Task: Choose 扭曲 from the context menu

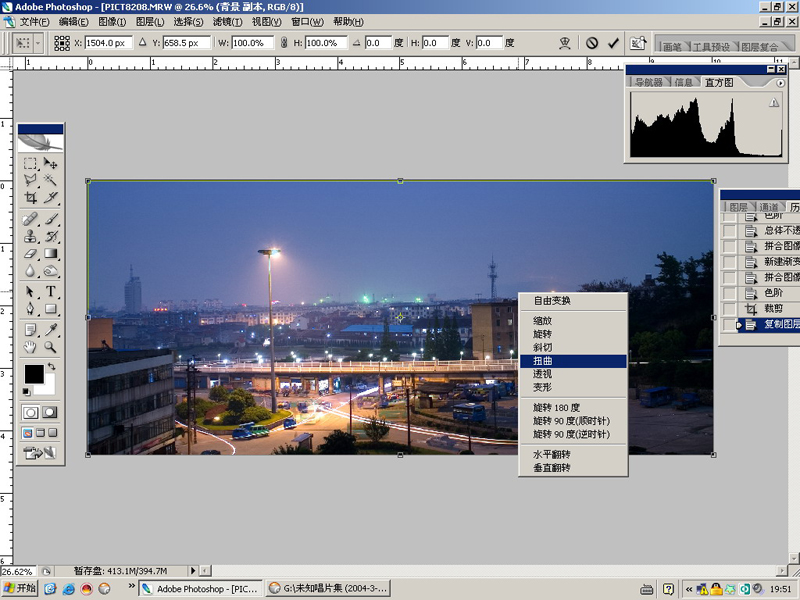Action: click(573, 361)
